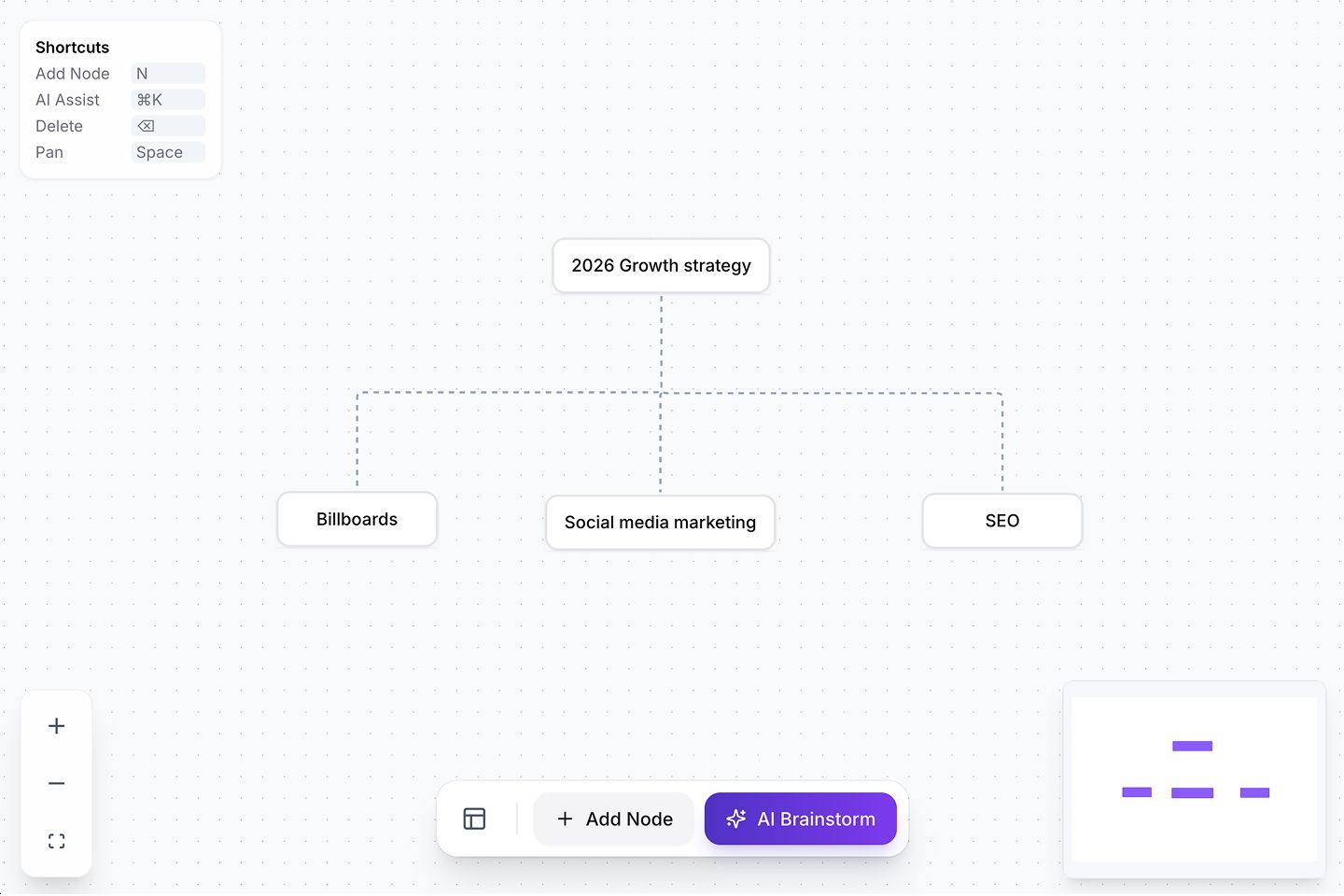
Task: Click the Shortcuts panel heading
Action: click(72, 47)
